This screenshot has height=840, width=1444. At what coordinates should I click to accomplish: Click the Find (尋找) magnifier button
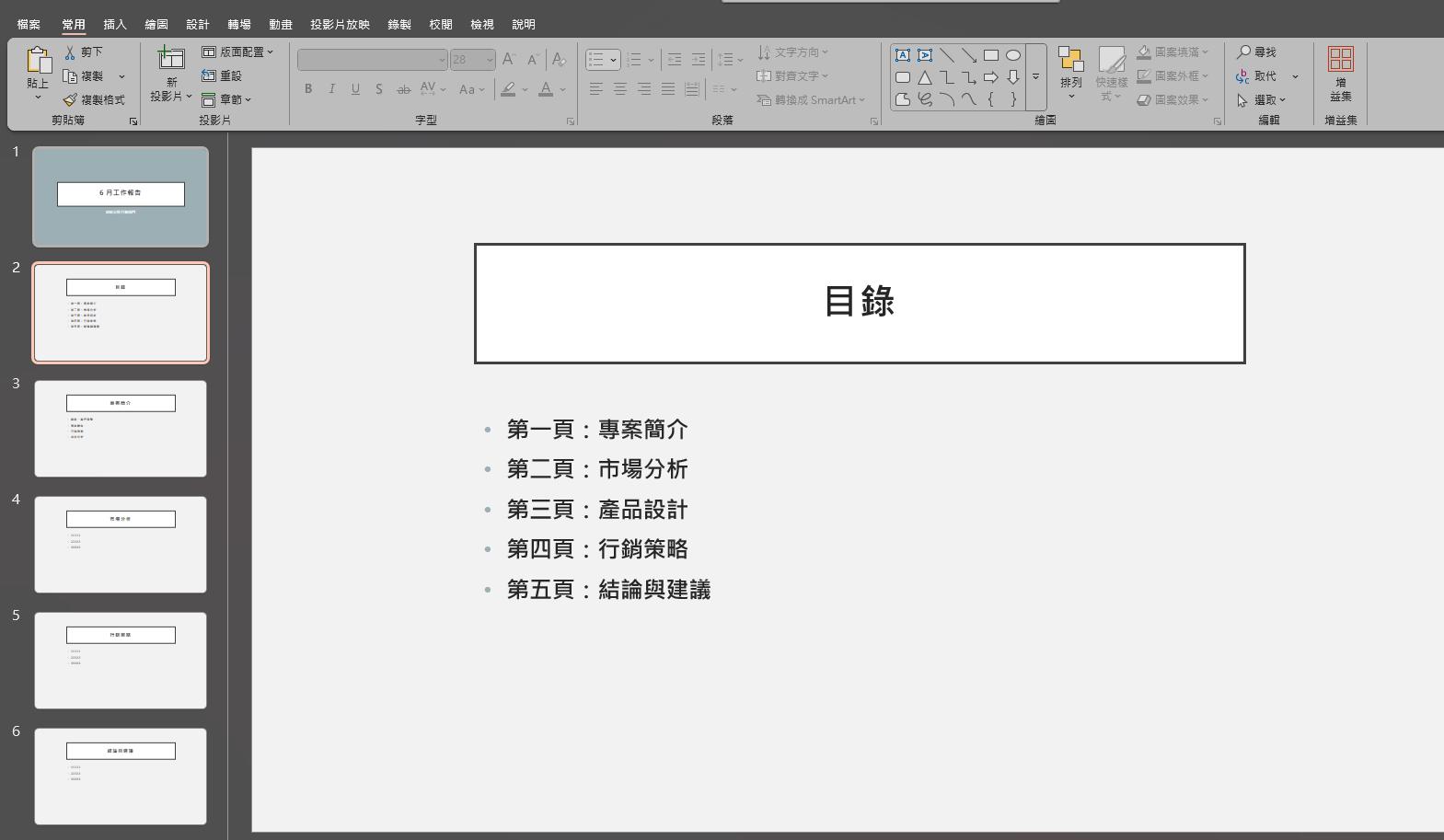[1256, 52]
